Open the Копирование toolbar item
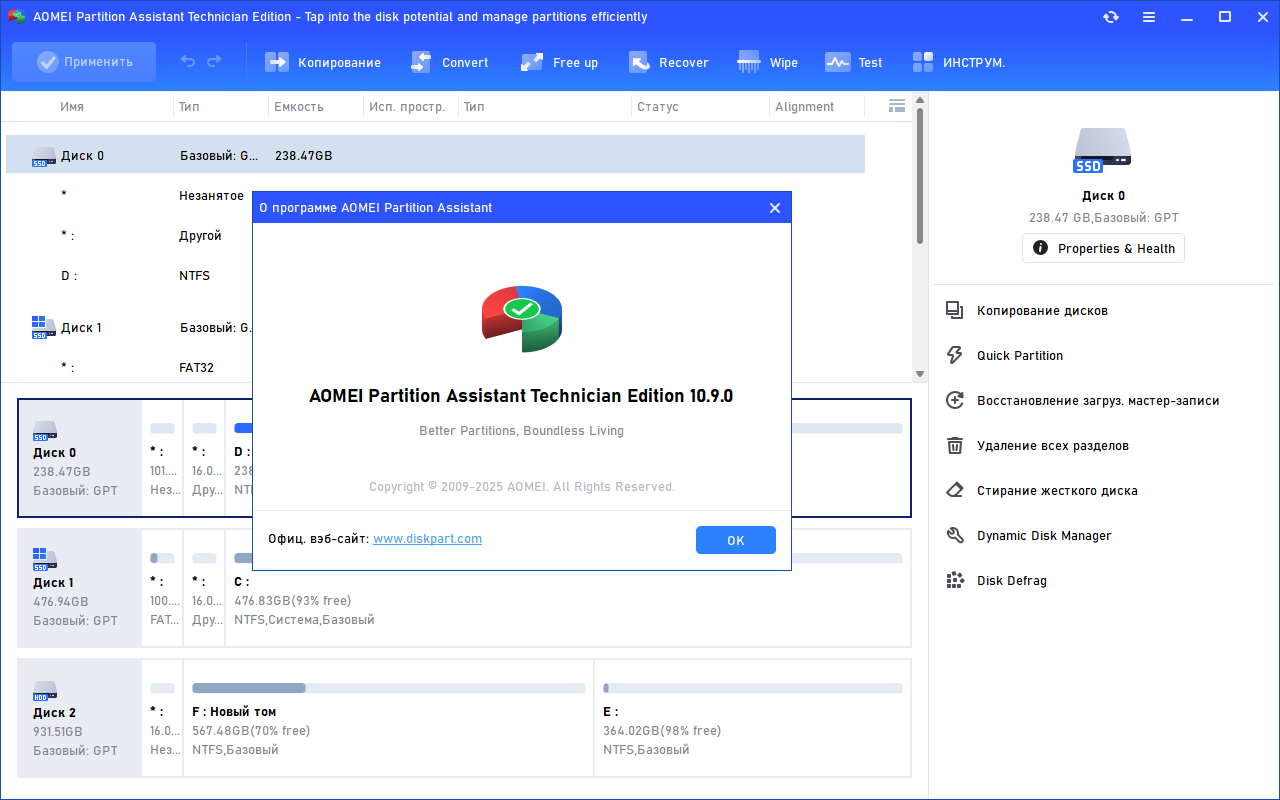The image size is (1280, 800). point(322,62)
